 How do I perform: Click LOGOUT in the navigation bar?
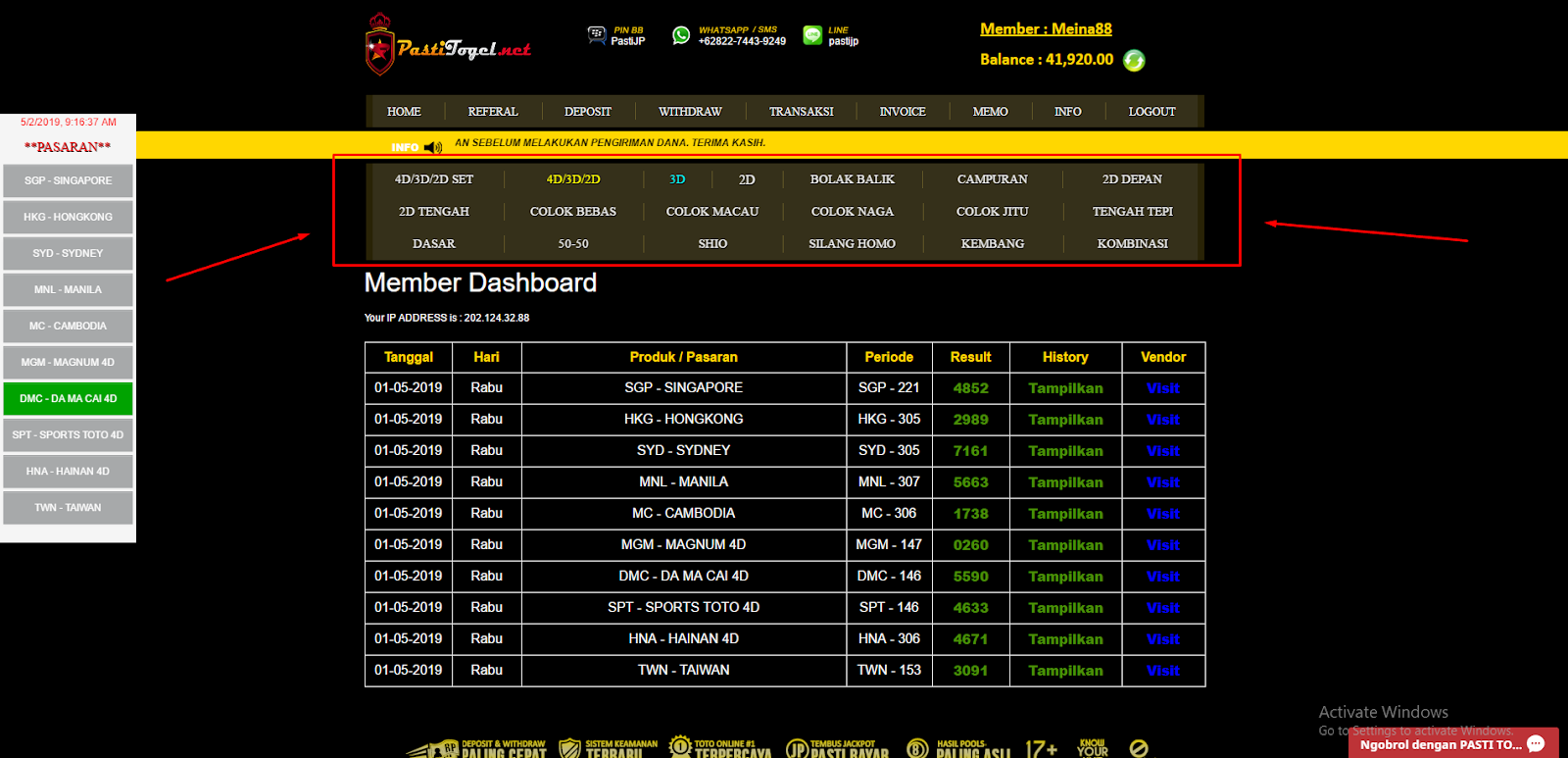click(1151, 112)
